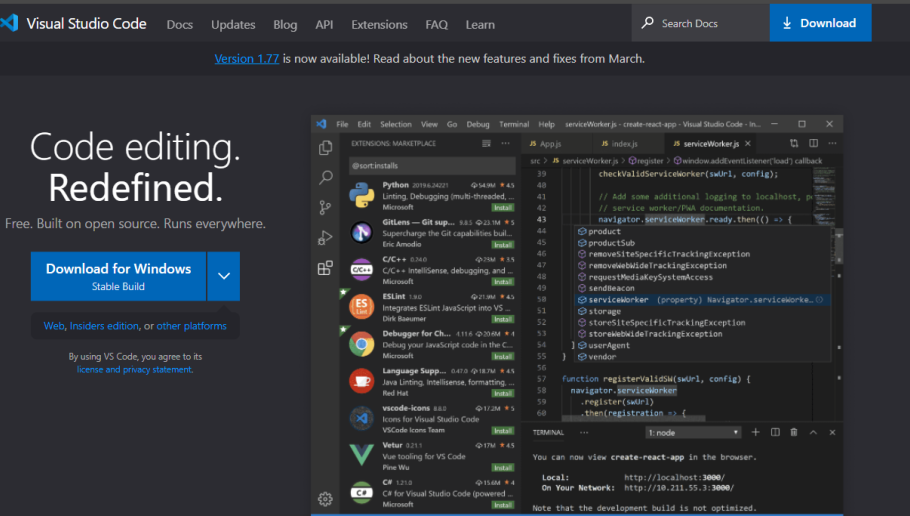910x516 pixels.
Task: Select userAgent suggestion in the autocomplete list
Action: [x=702, y=345]
